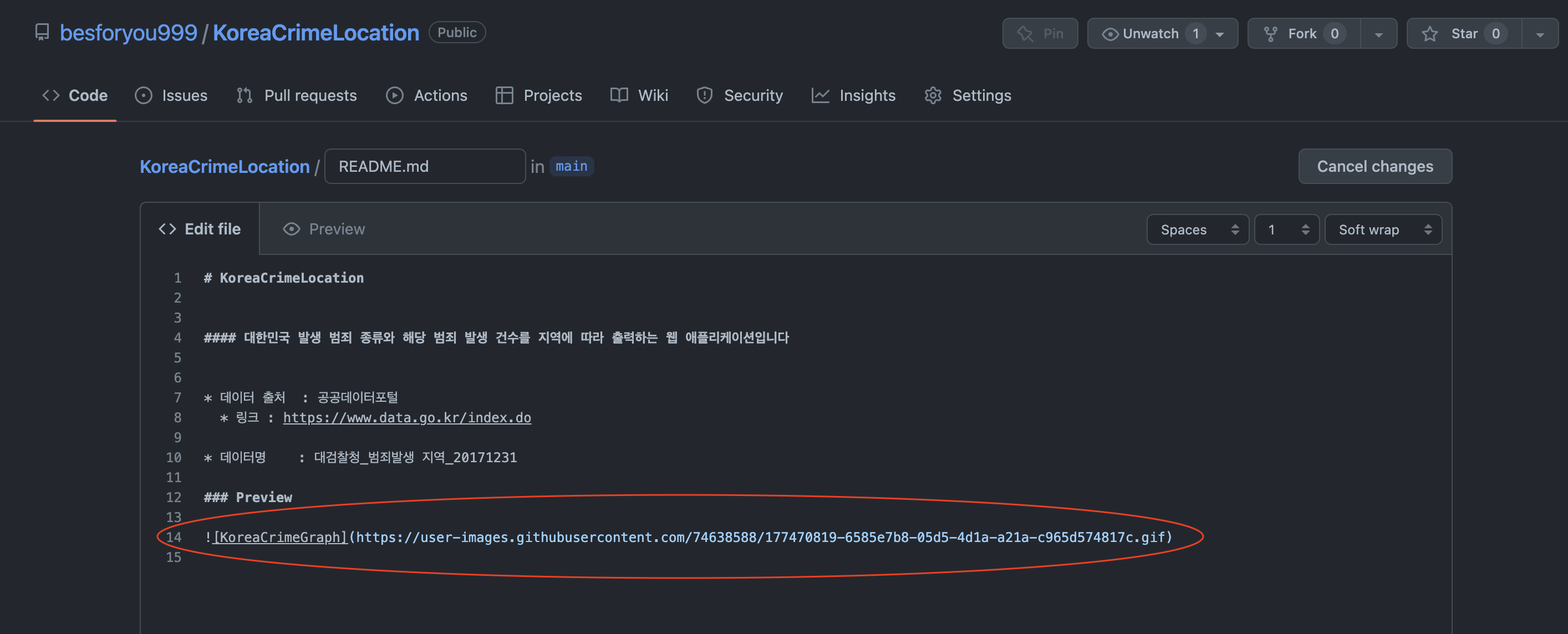
Task: Click the Settings gear icon
Action: [x=933, y=95]
